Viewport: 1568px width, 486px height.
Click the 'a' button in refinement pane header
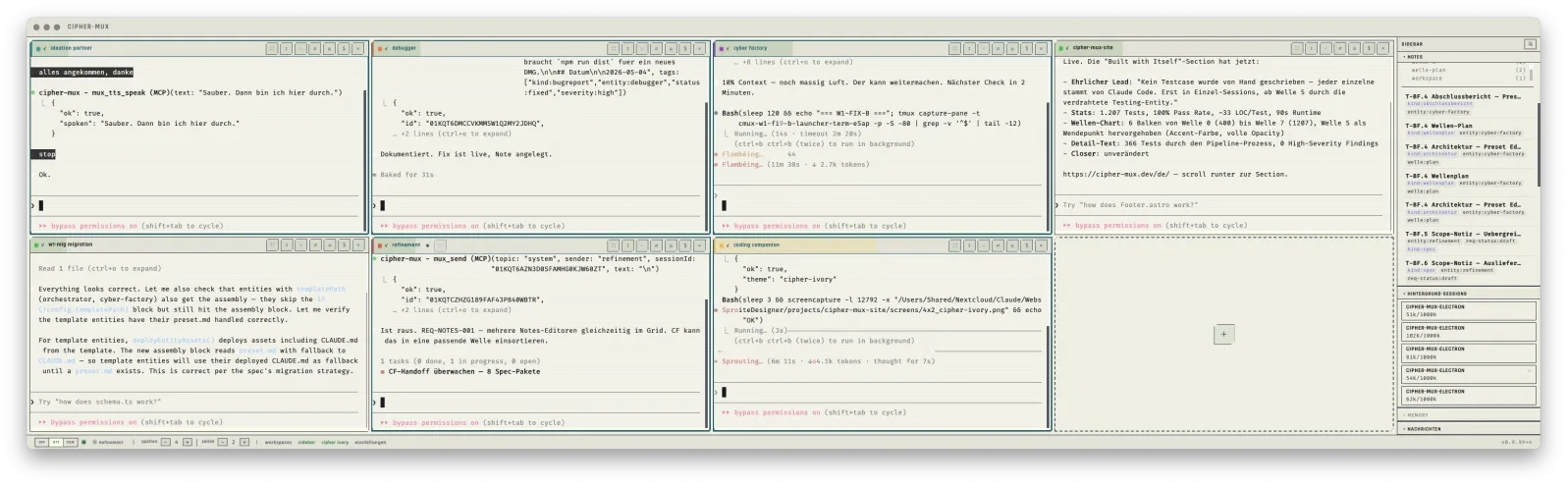coord(671,245)
